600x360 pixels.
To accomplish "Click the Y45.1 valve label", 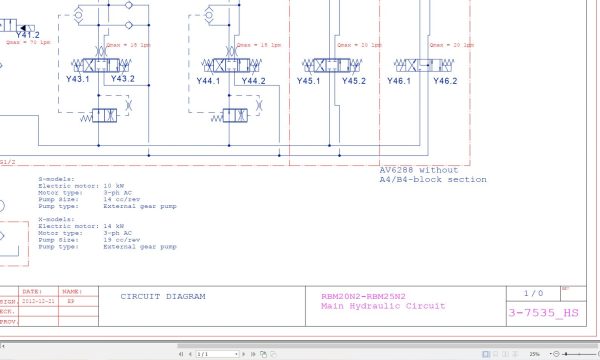I will [308, 81].
